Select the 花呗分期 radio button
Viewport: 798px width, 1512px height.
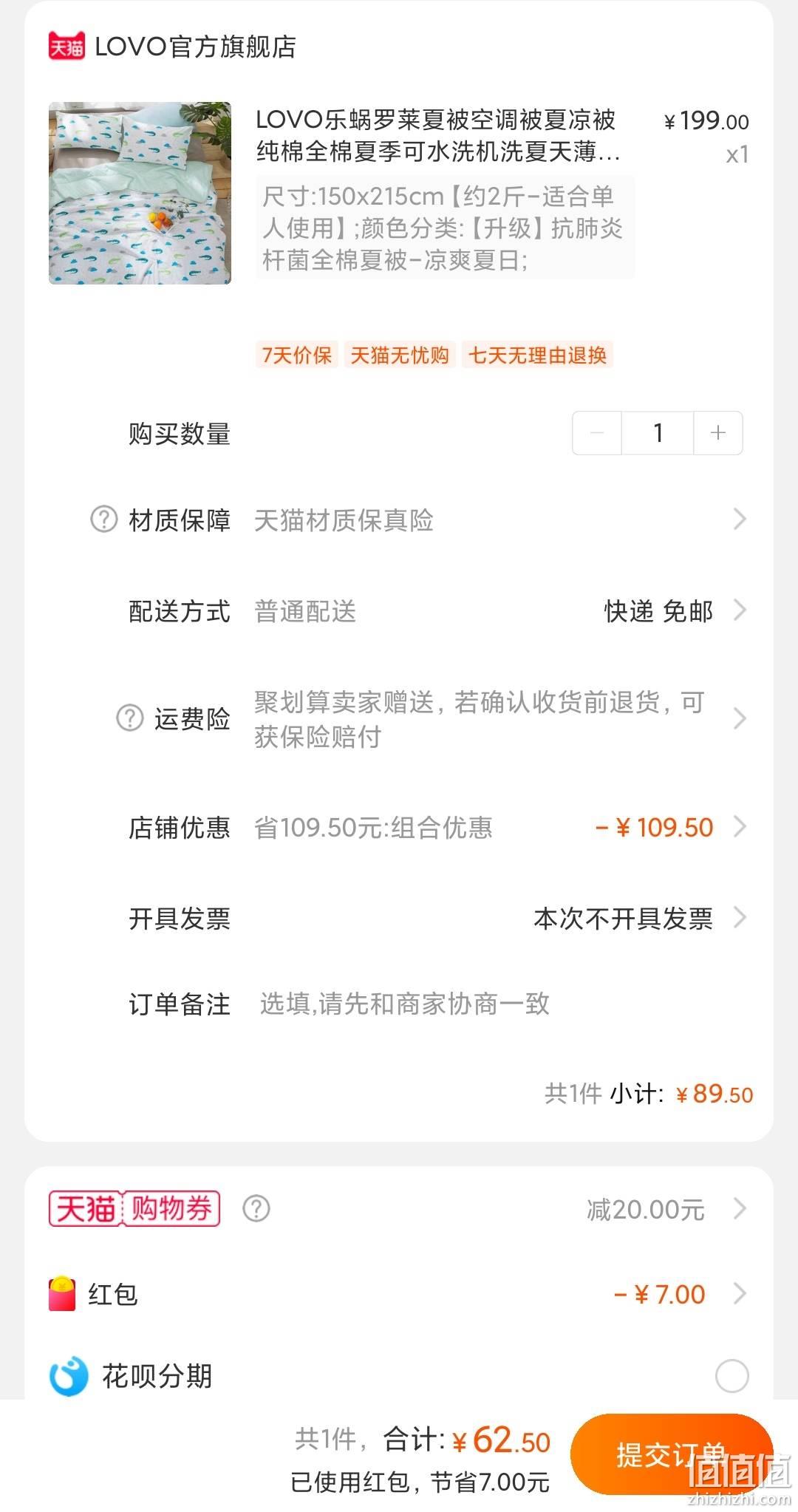point(731,1376)
